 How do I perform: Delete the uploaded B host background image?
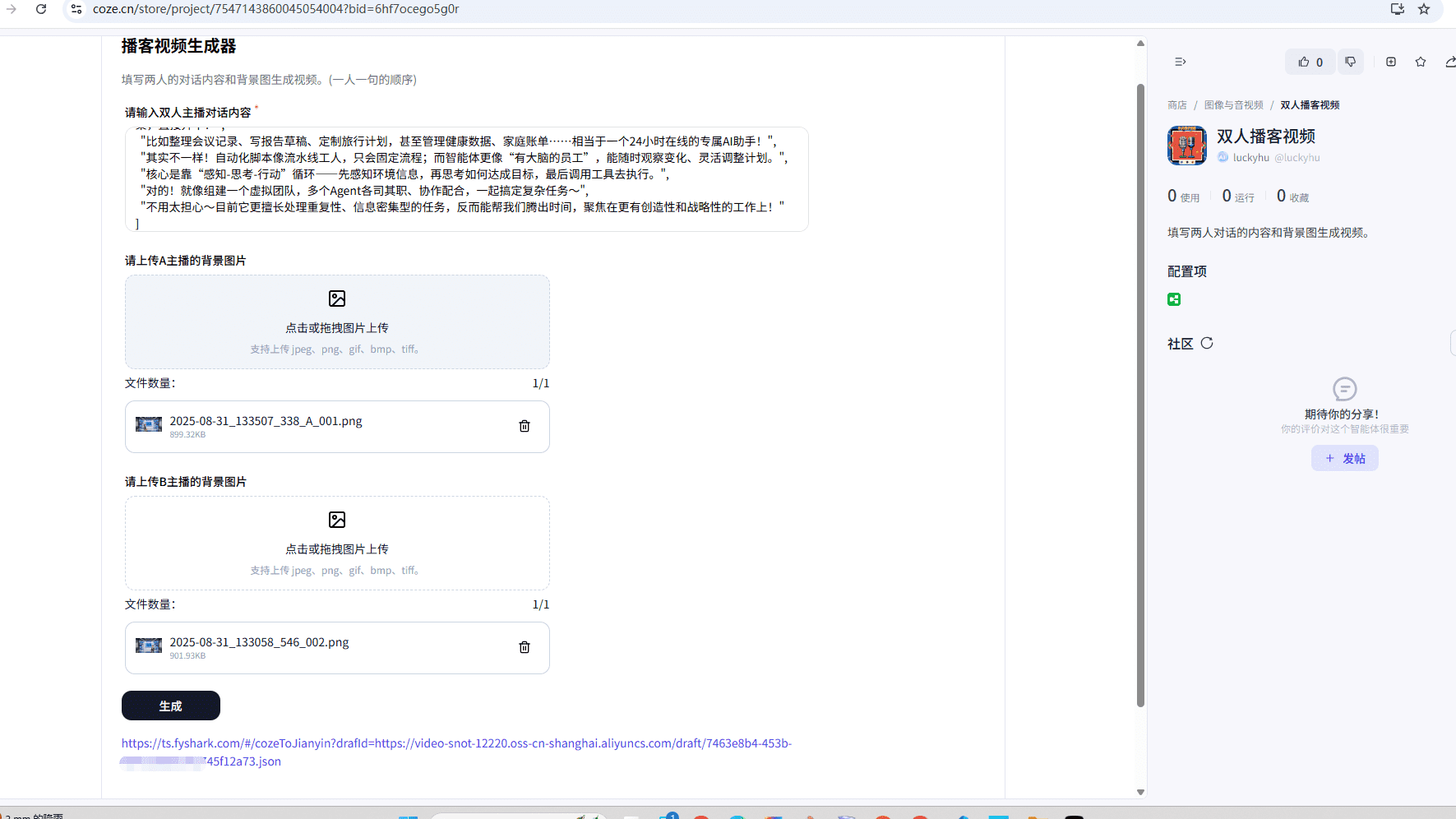524,647
